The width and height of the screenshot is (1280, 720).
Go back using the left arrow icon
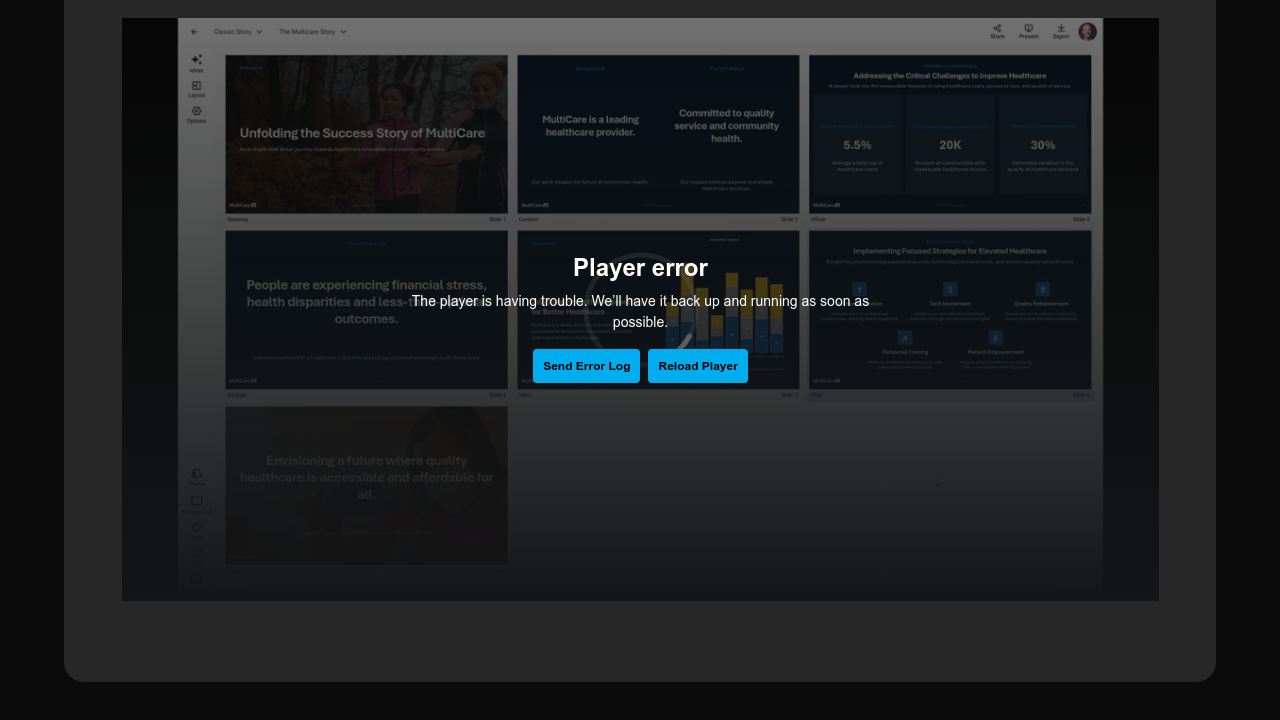[194, 32]
